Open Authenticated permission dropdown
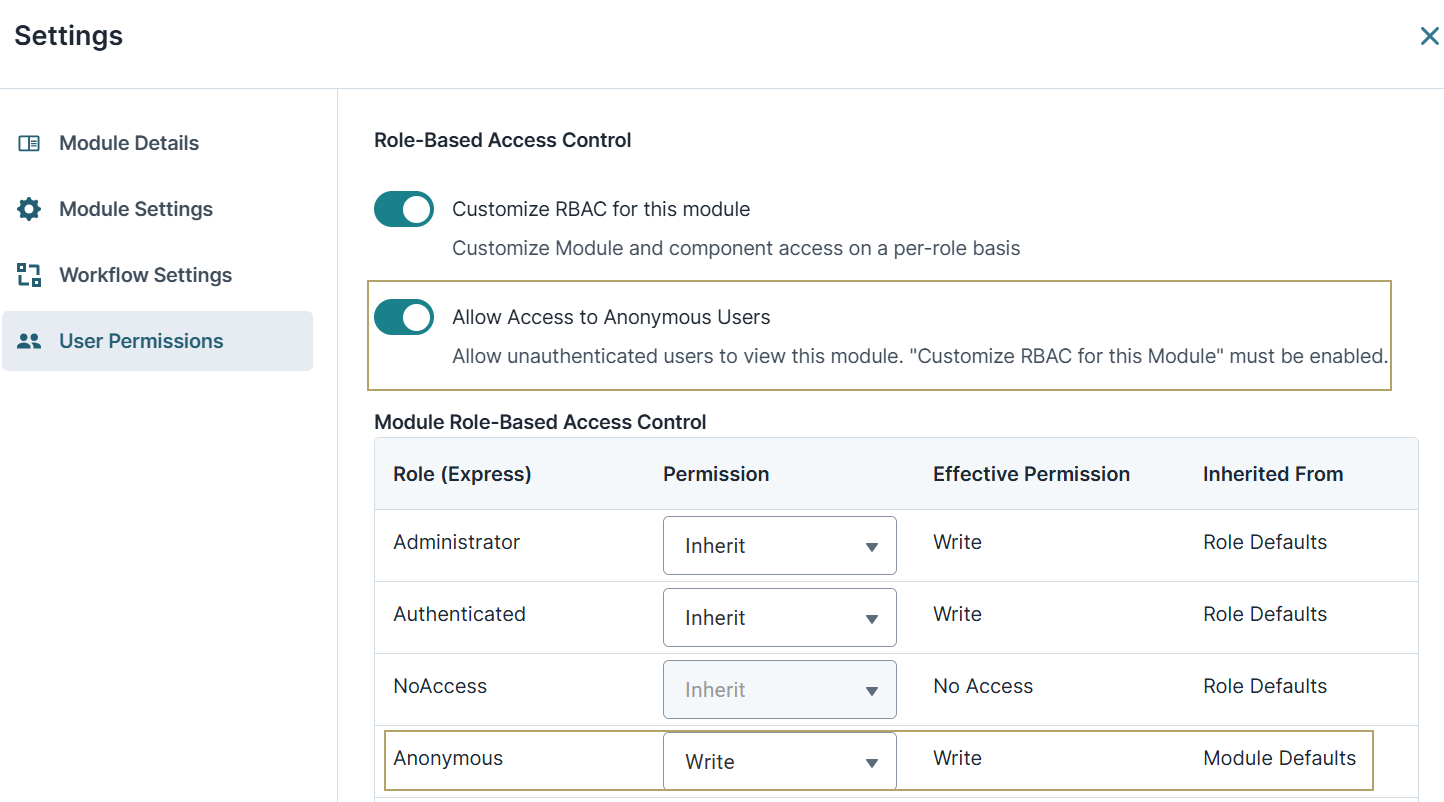 (x=780, y=618)
